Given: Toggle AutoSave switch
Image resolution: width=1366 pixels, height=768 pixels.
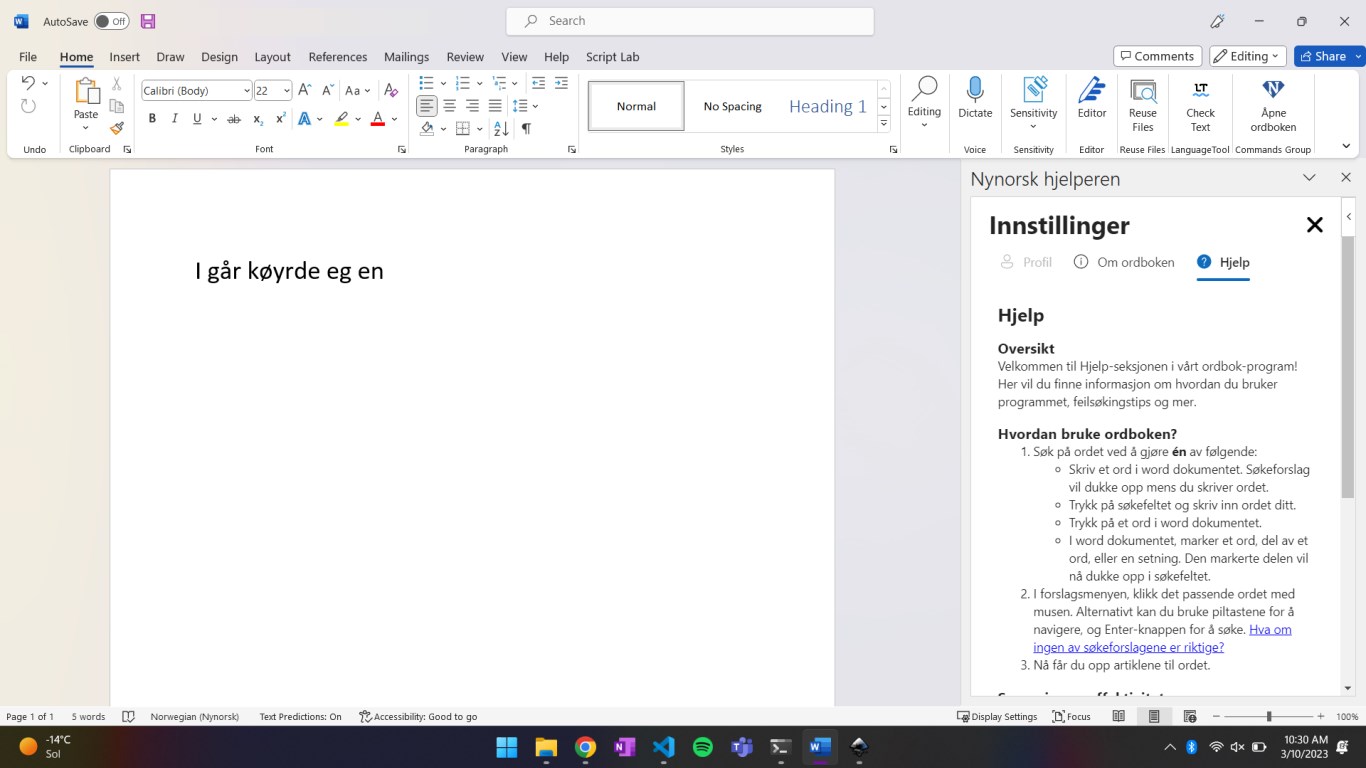Looking at the screenshot, I should 111,21.
